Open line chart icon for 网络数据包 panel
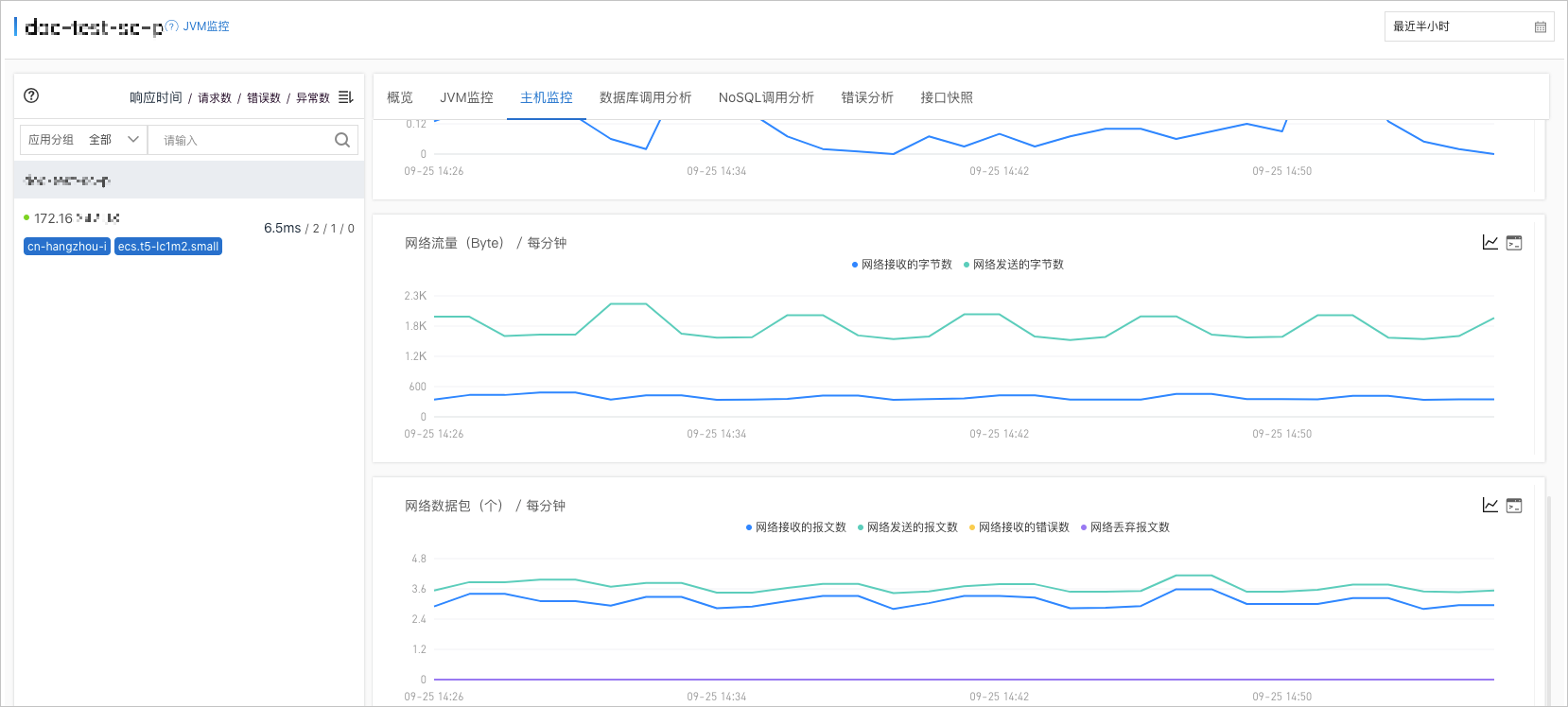Image resolution: width=1568 pixels, height=707 pixels. (1490, 506)
